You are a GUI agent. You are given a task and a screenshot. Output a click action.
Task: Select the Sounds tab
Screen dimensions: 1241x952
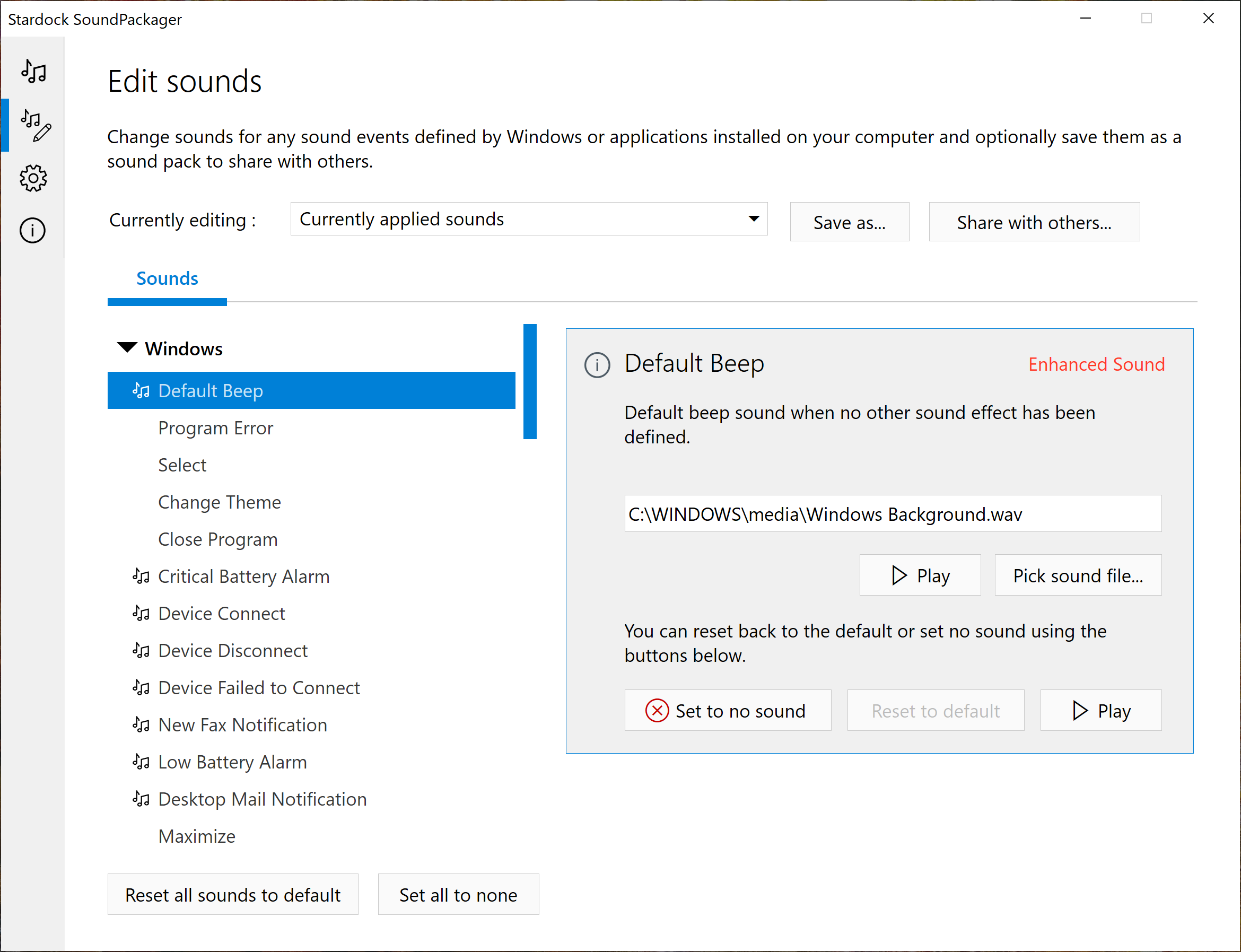coord(167,279)
